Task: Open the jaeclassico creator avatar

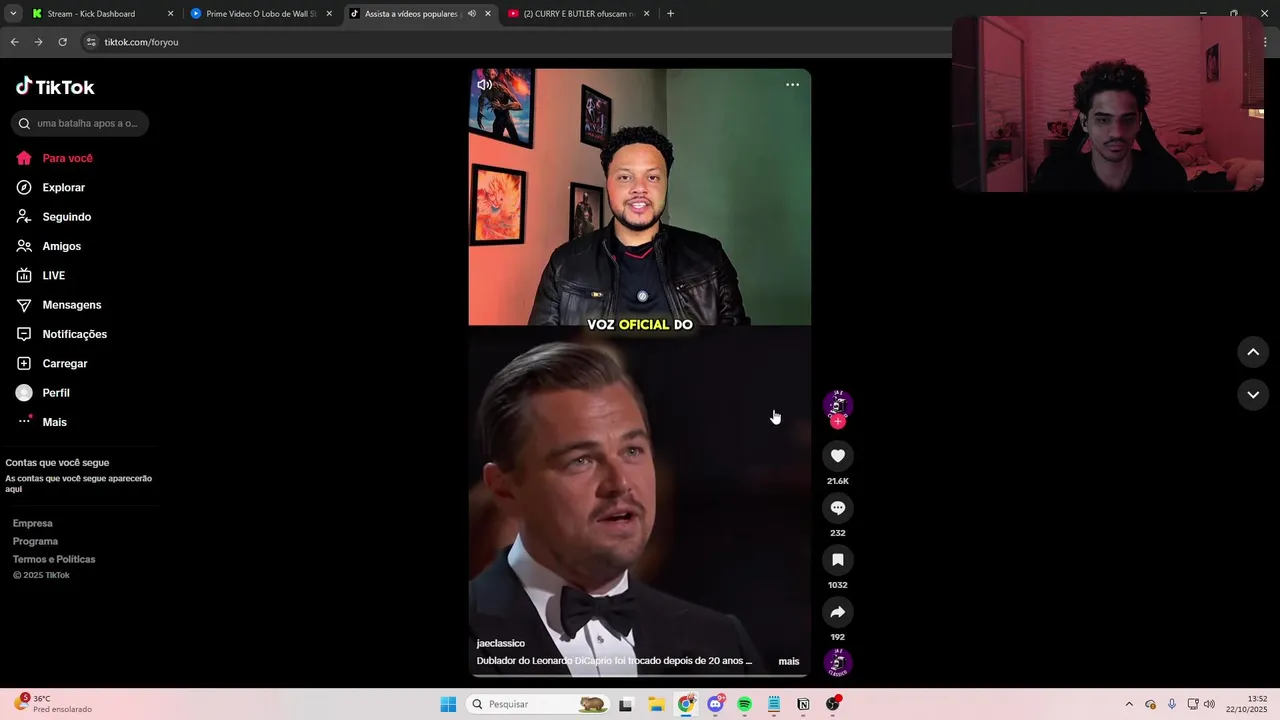Action: 837,404
